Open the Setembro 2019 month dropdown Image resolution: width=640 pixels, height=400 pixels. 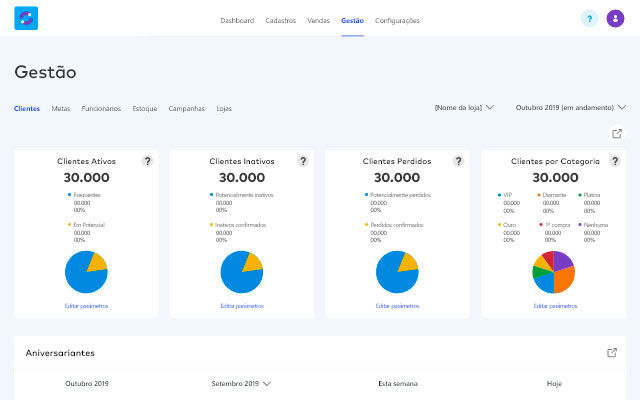pos(241,383)
